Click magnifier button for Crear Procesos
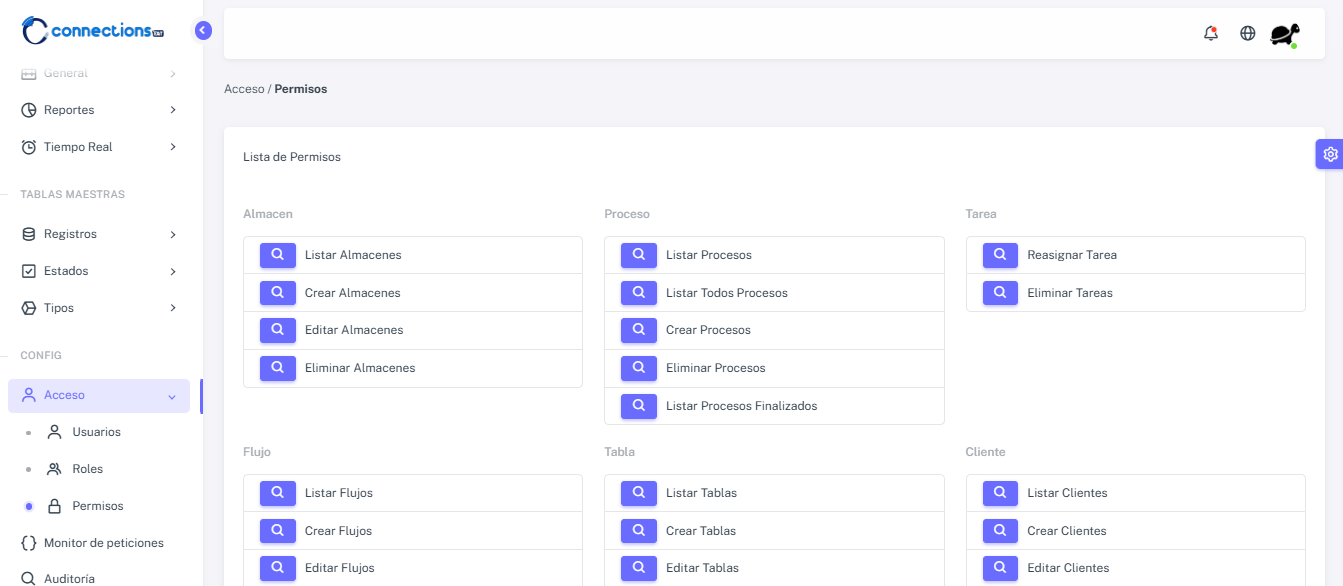Image resolution: width=1343 pixels, height=586 pixels. tap(639, 330)
